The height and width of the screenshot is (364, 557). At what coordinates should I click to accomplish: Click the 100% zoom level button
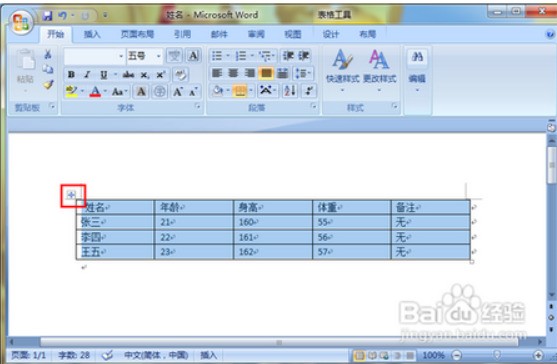433,355
